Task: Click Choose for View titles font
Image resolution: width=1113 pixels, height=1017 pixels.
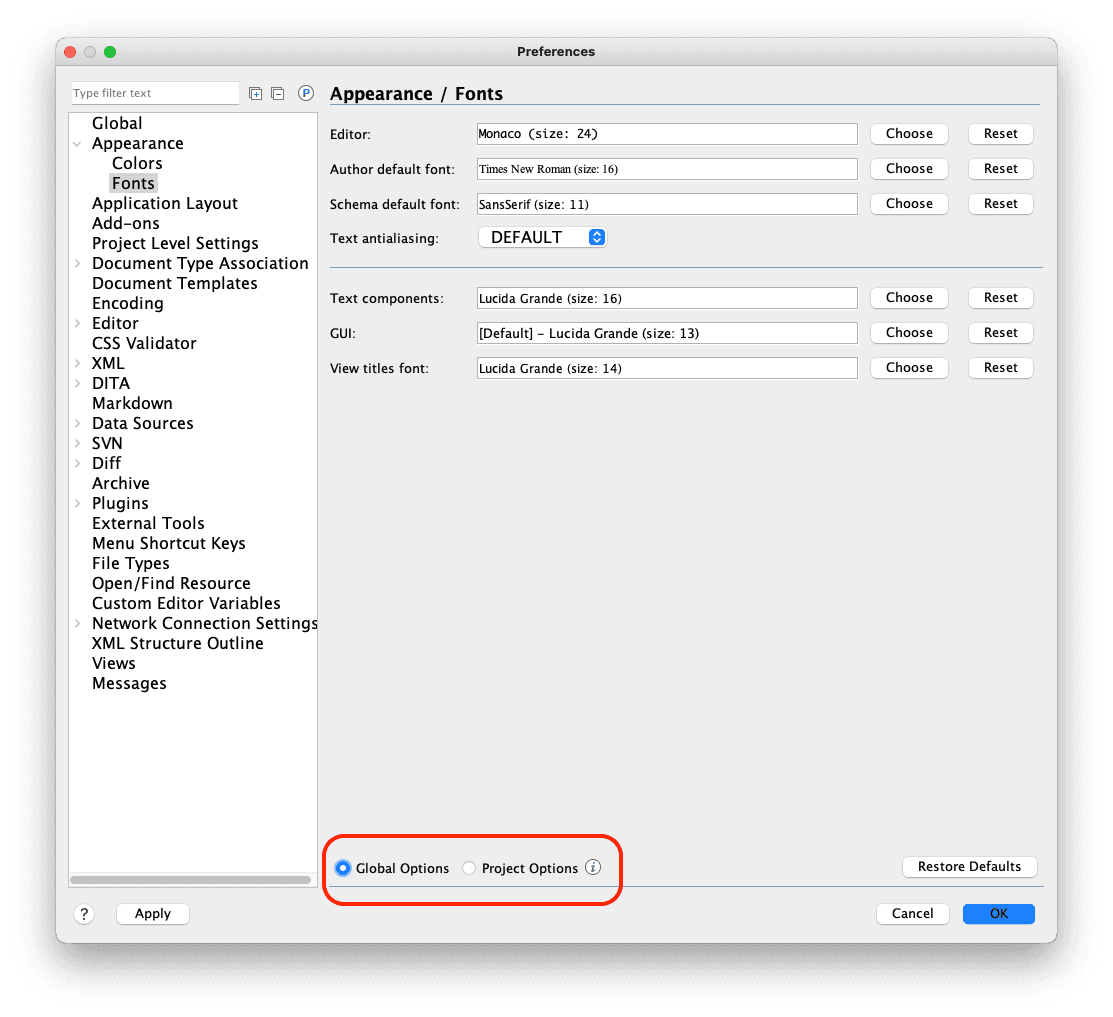Action: 908,367
